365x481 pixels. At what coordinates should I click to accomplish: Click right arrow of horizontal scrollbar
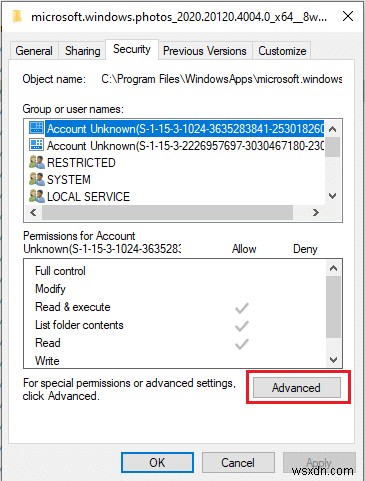click(x=316, y=212)
